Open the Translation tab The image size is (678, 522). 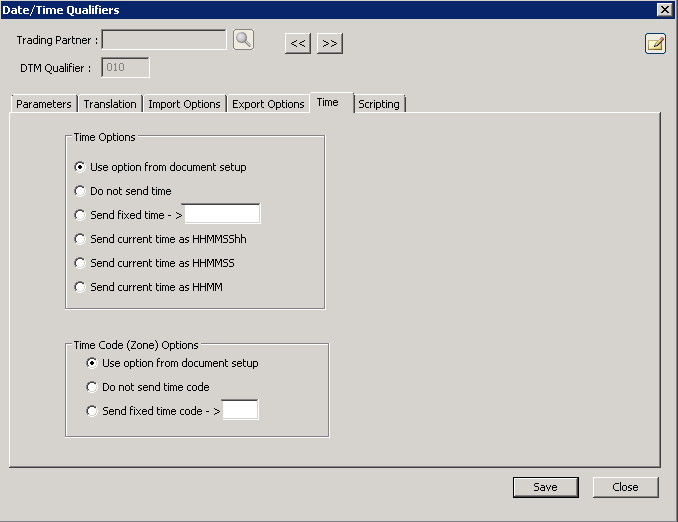110,104
